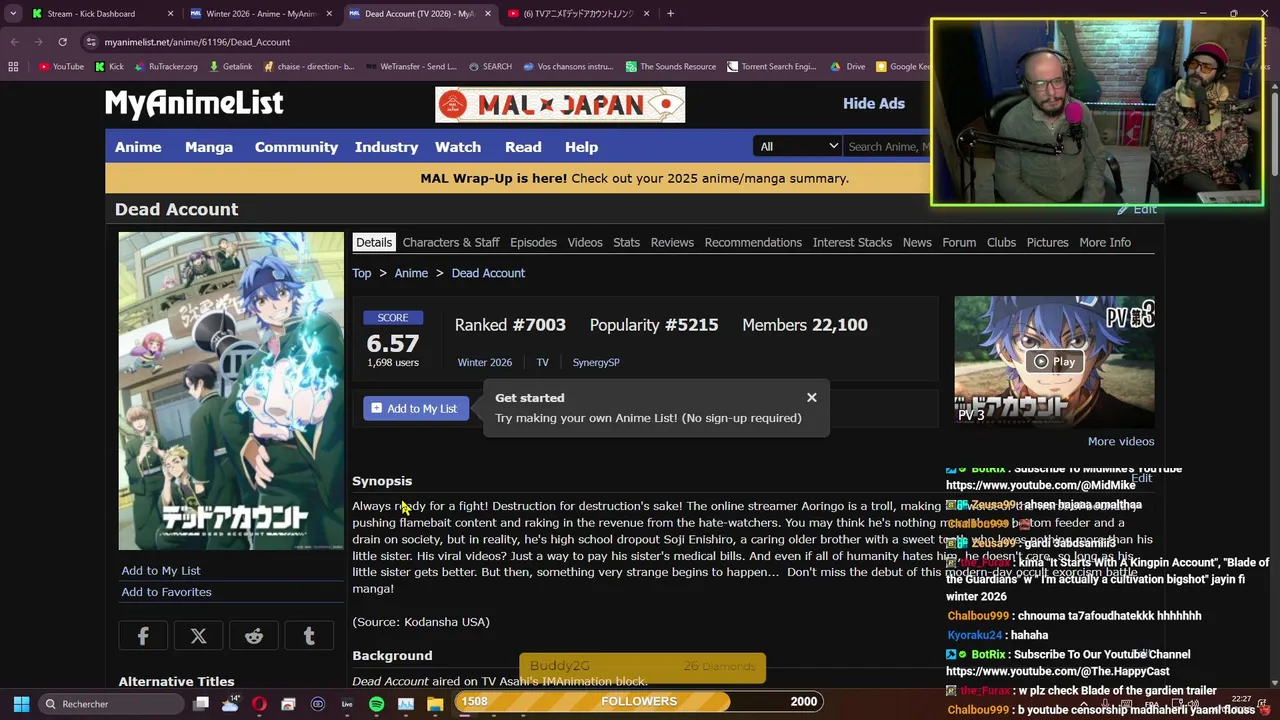Open the Kick bookmark

coord(109,67)
